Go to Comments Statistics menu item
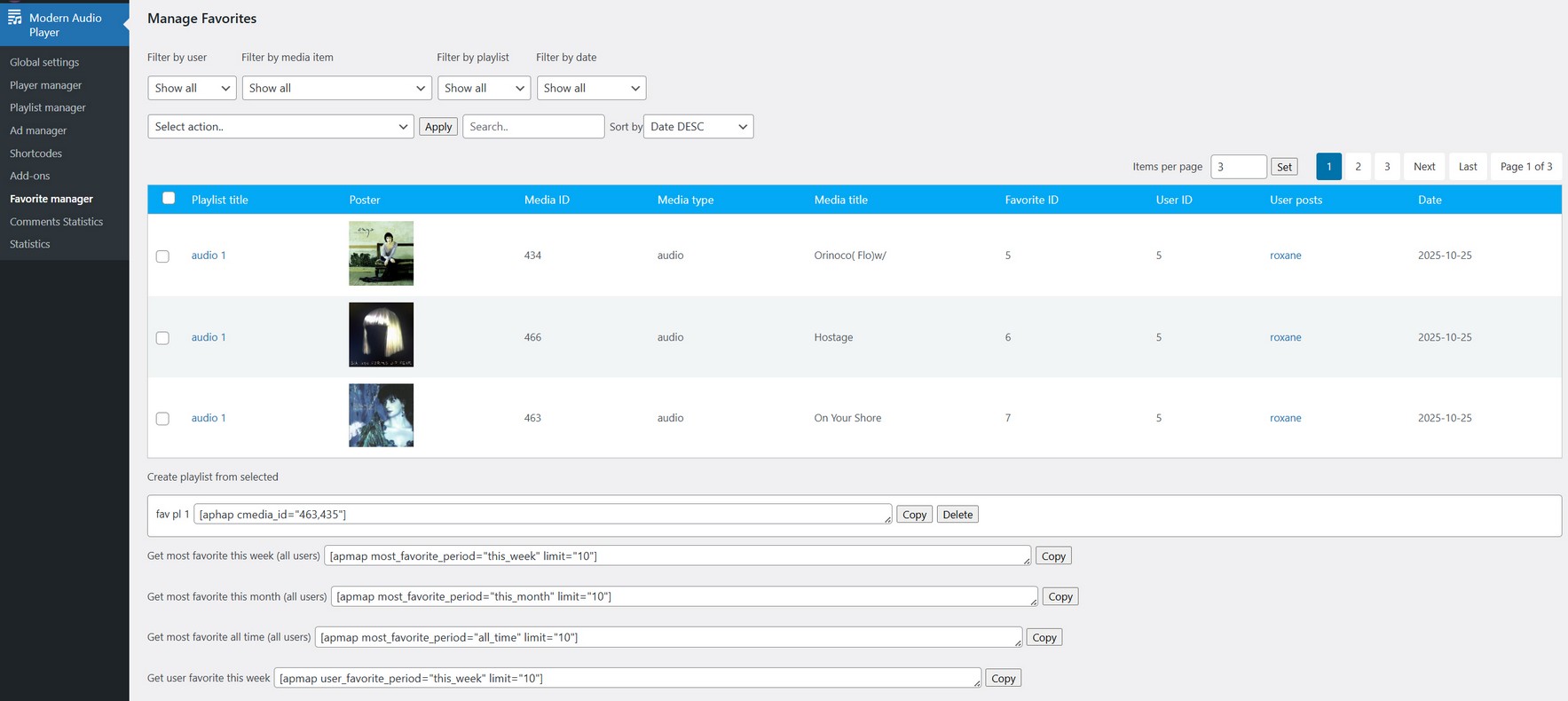Image resolution: width=1568 pixels, height=701 pixels. tap(56, 222)
